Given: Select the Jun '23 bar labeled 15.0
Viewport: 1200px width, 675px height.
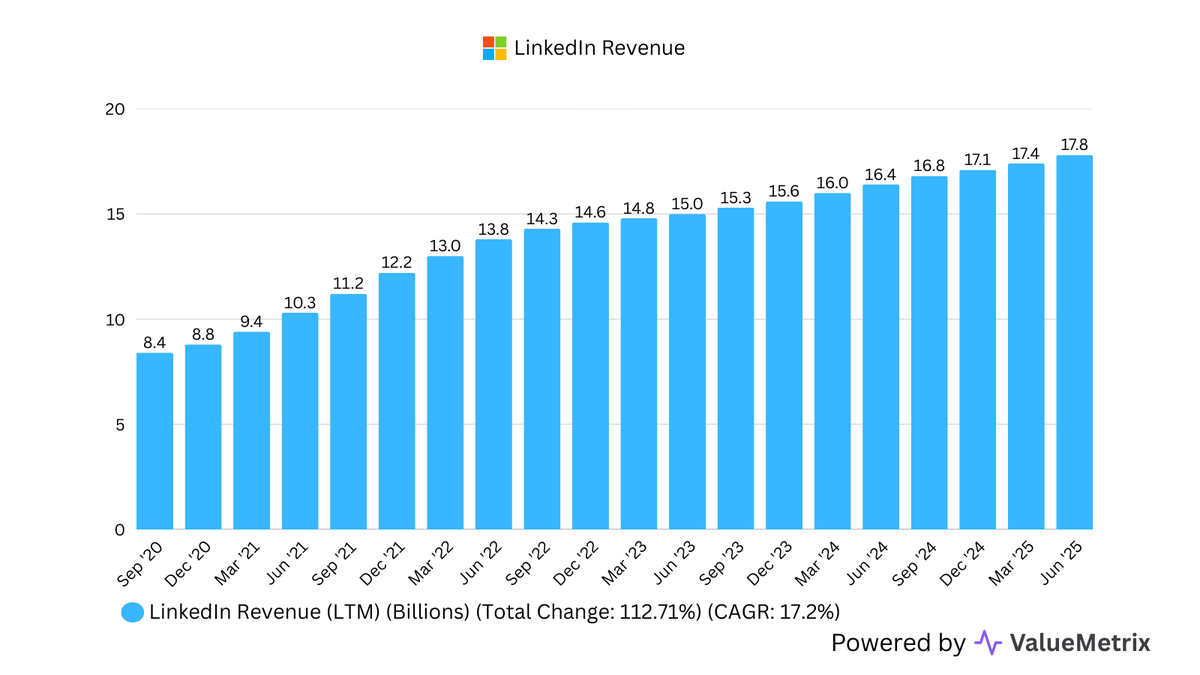Looking at the screenshot, I should pyautogui.click(x=687, y=372).
